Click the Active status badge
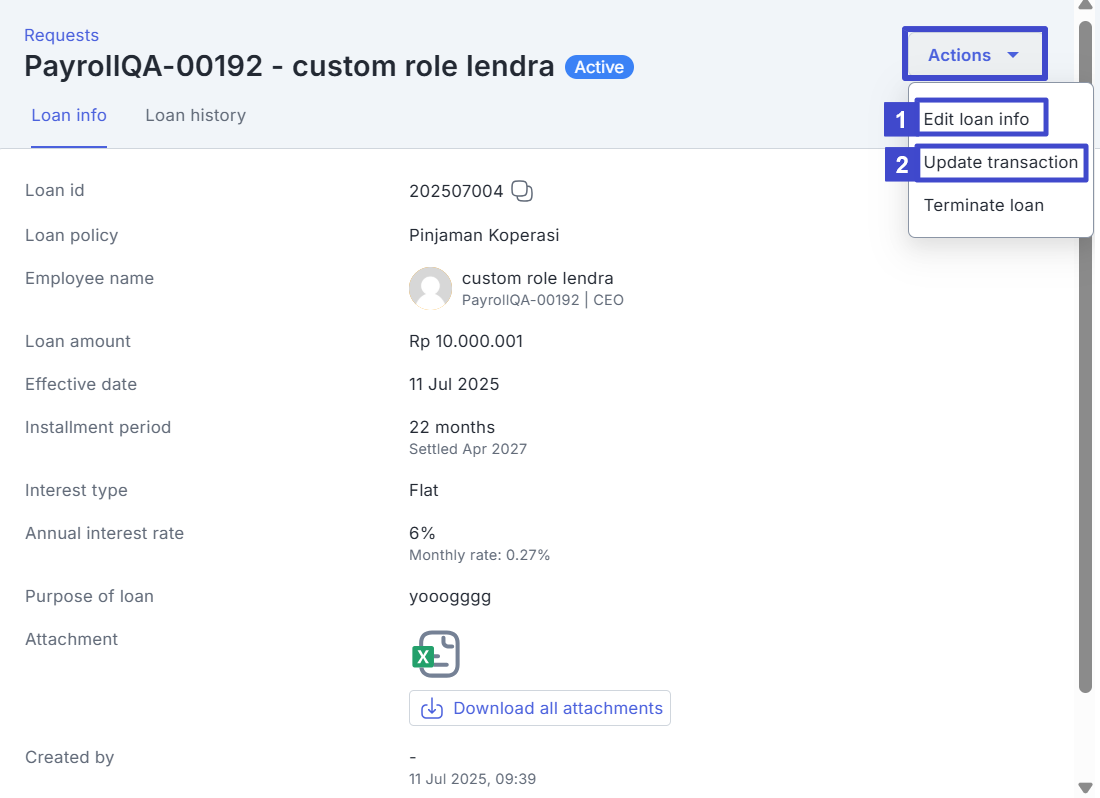1100x798 pixels. click(599, 67)
